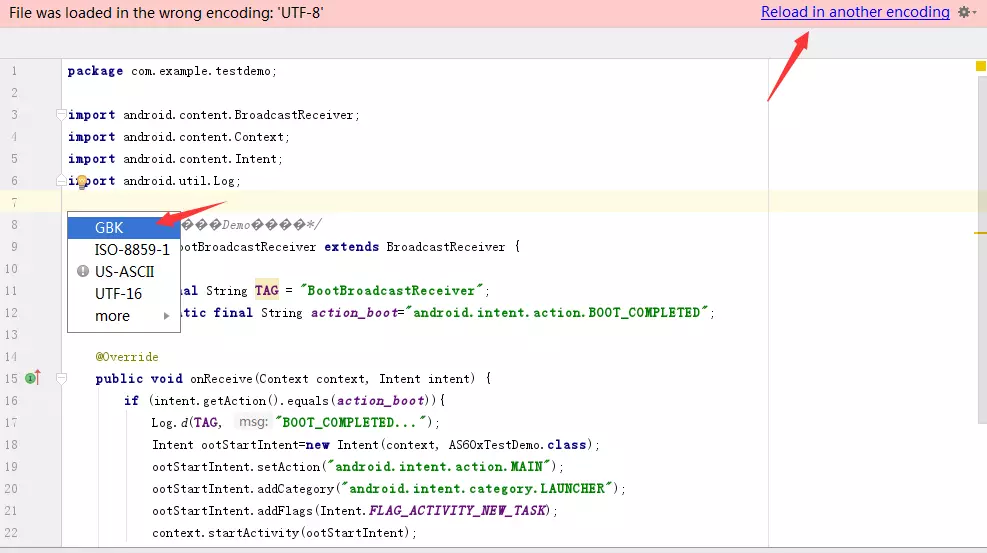Pick UTF-16 encoding option
987x553 pixels.
(124, 294)
